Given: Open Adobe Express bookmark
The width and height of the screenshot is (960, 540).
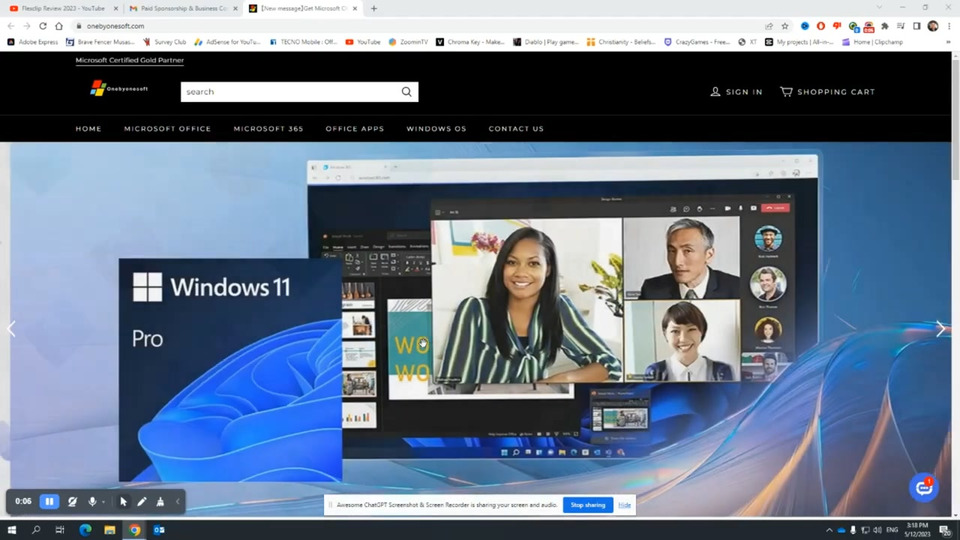Looking at the screenshot, I should pyautogui.click(x=32, y=42).
